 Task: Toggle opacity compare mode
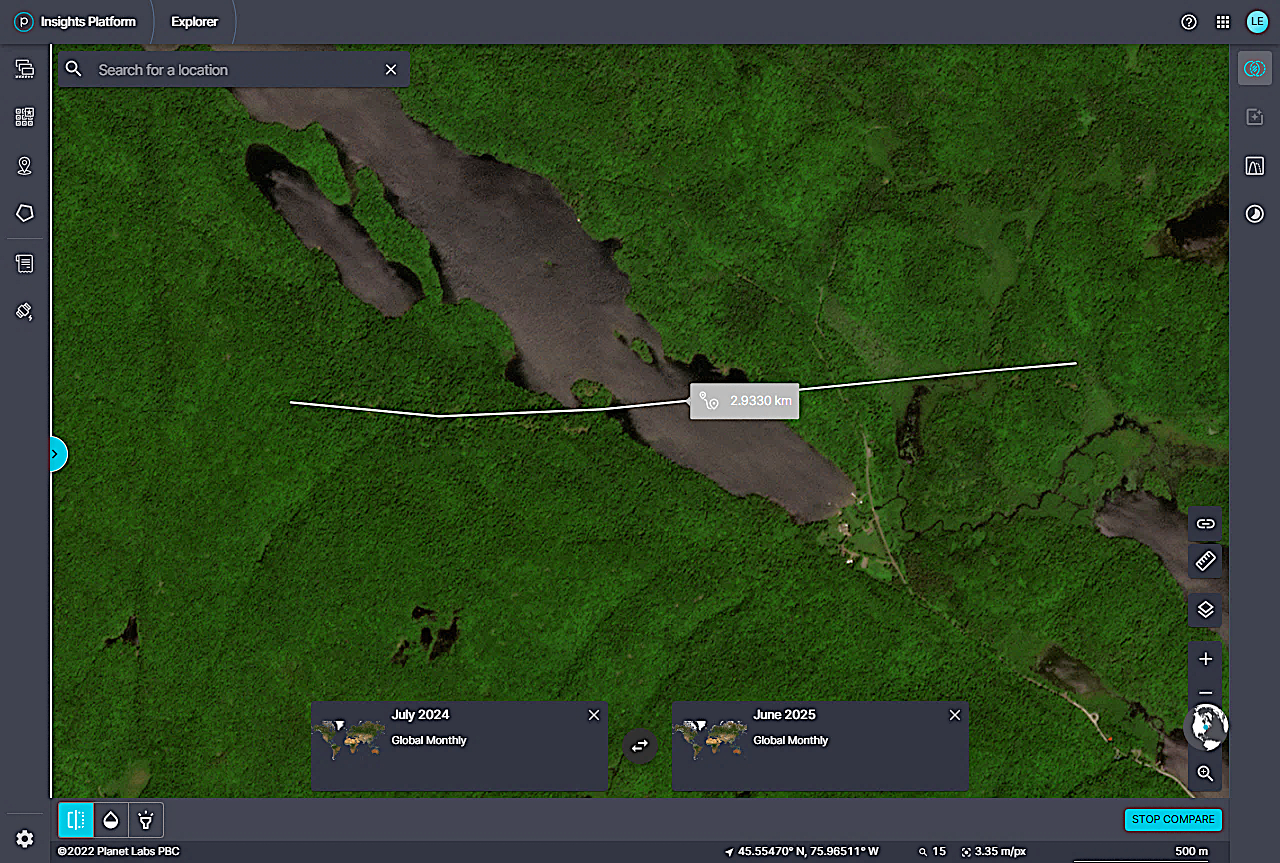click(x=111, y=820)
